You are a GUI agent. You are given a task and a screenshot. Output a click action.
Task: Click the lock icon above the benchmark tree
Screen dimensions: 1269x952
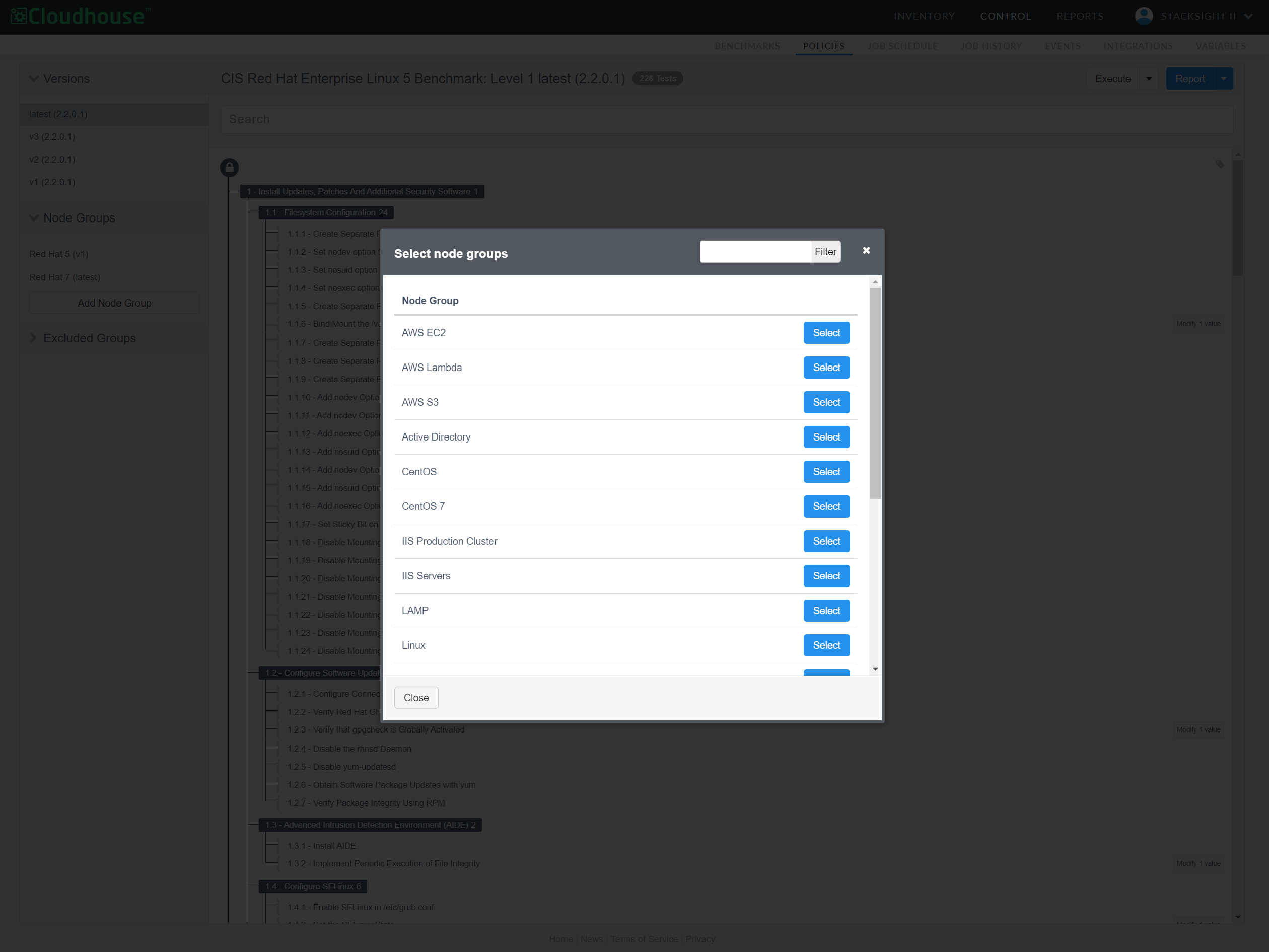point(230,168)
